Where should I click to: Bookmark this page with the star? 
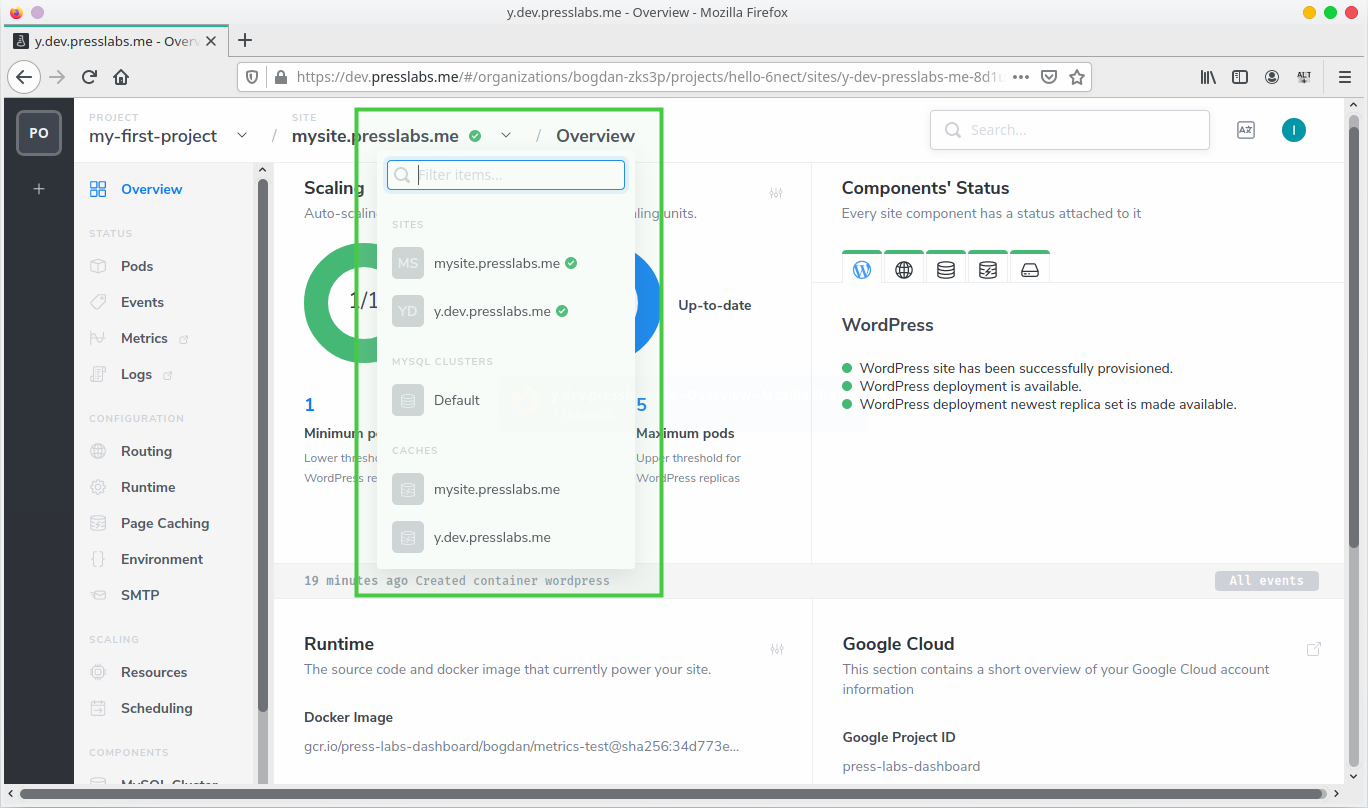coord(1077,77)
